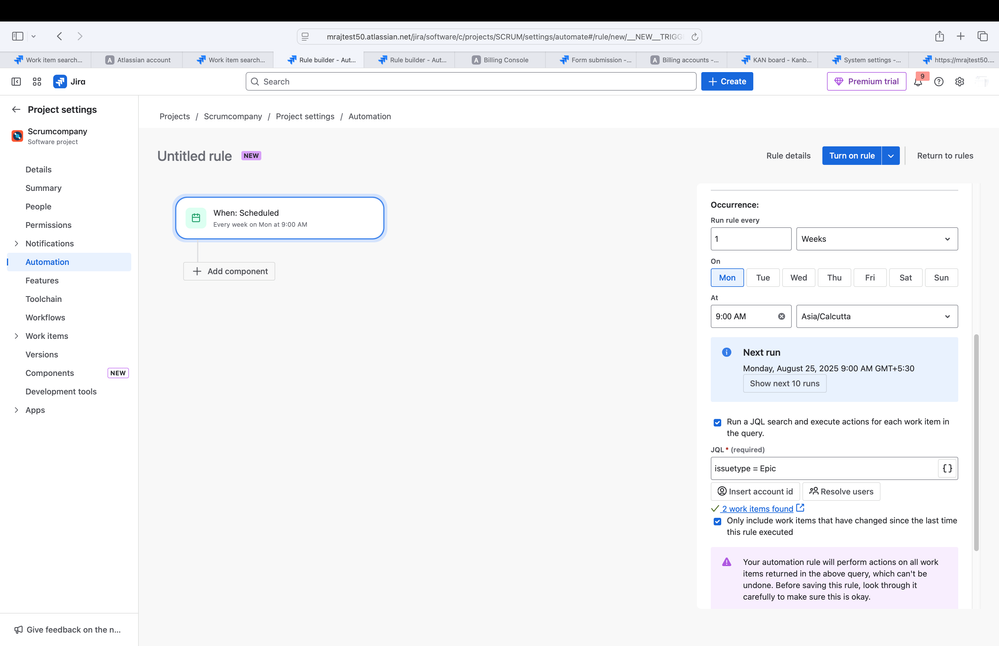Screen dimensions: 999x646
Task: Expand Work items in sidebar
Action: tap(17, 336)
